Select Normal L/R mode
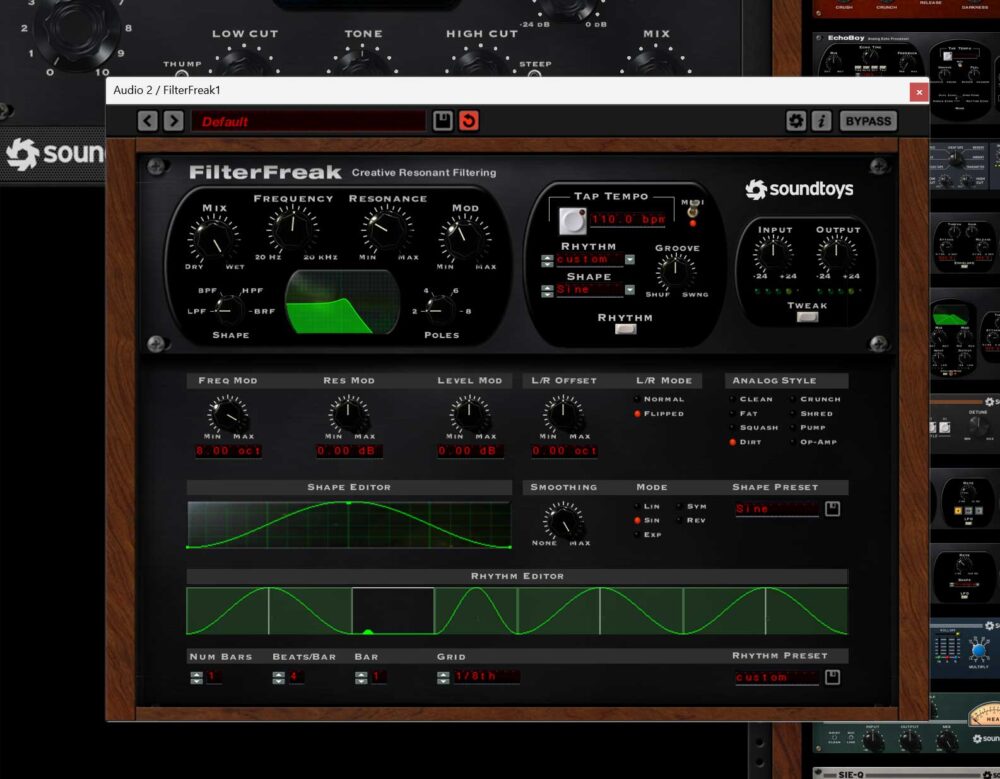1000x779 pixels. (x=660, y=399)
